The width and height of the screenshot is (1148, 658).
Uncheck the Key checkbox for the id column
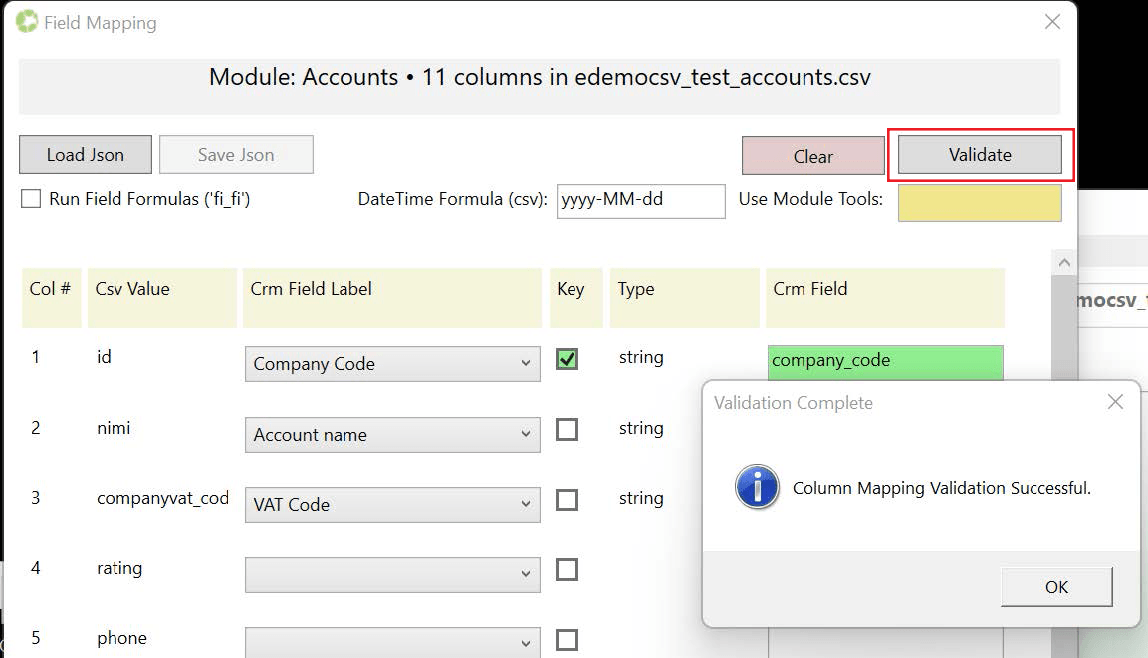(567, 358)
